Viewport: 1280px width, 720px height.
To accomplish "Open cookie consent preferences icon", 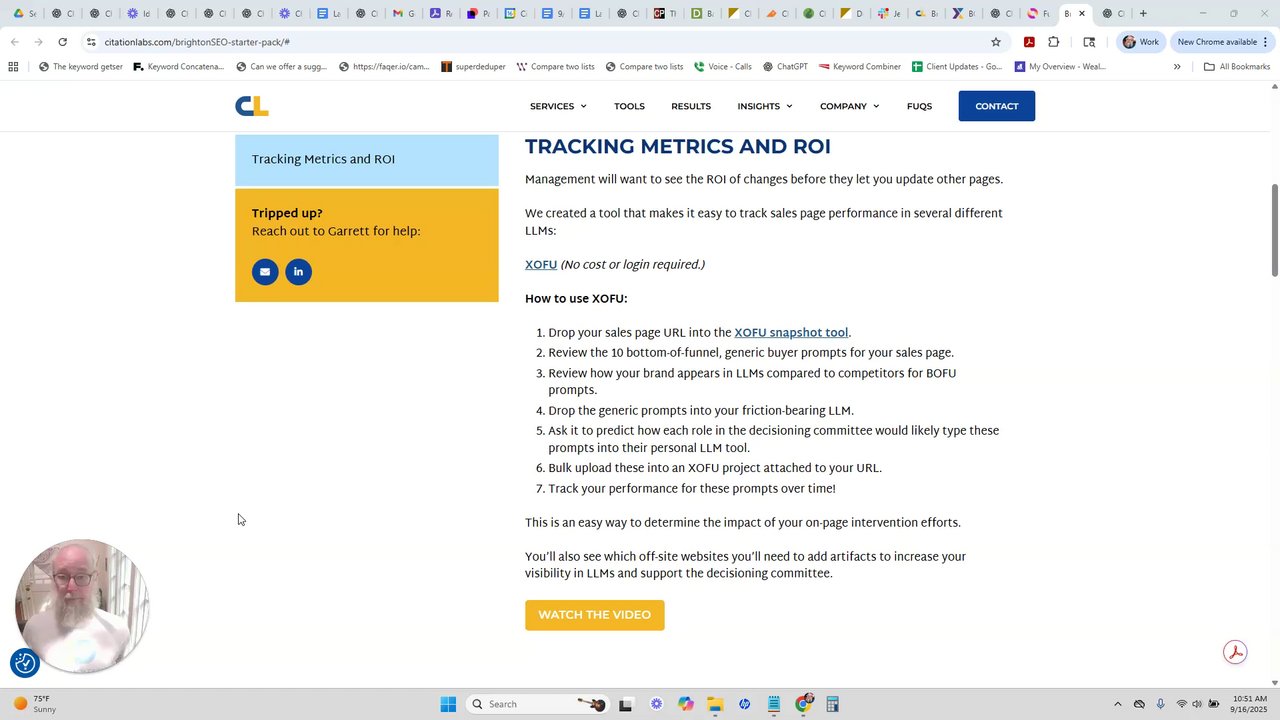I will [x=25, y=662].
